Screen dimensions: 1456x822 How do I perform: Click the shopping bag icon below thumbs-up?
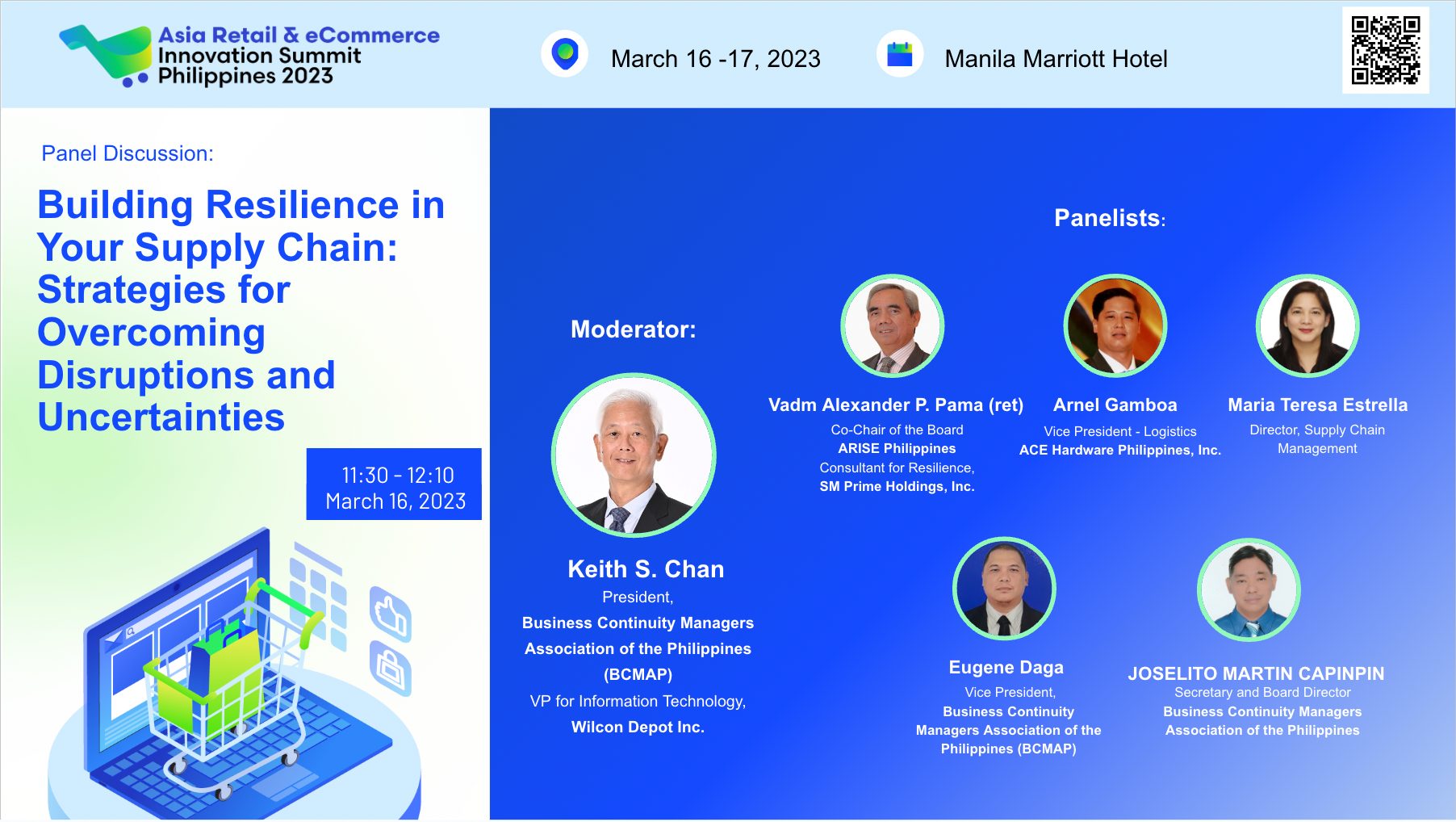click(x=391, y=668)
